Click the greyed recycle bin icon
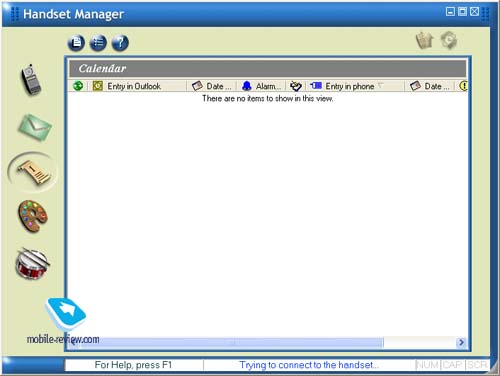 424,40
